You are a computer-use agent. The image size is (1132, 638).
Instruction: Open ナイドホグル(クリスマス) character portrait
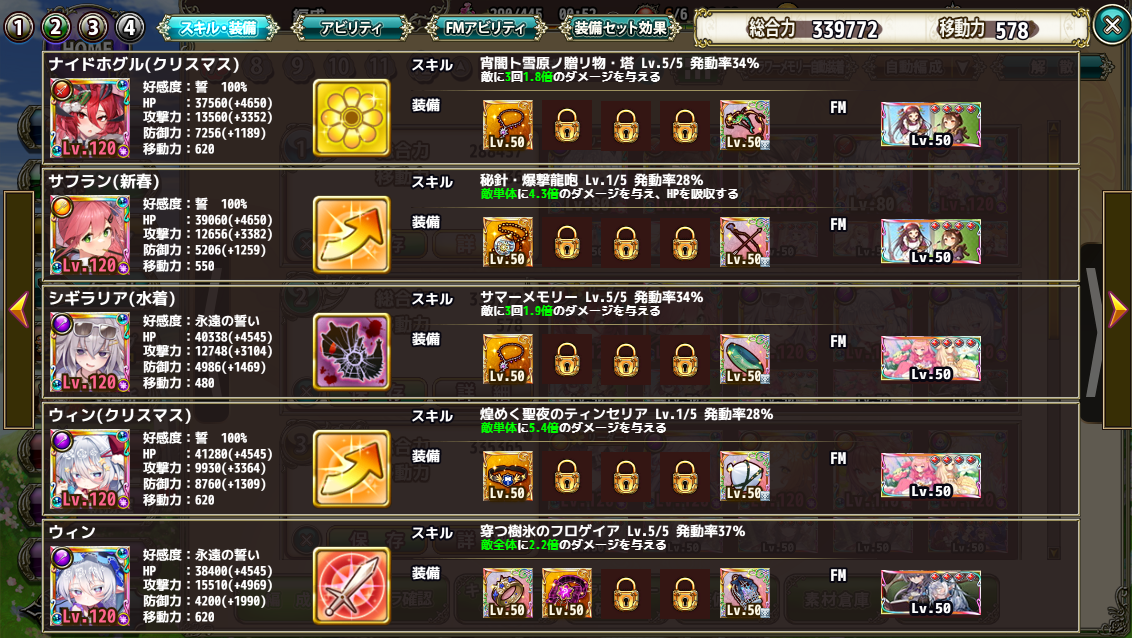click(x=90, y=118)
